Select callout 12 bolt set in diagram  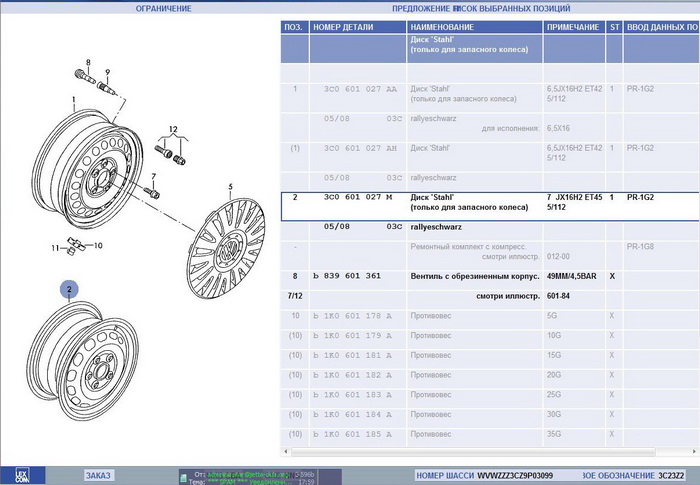pos(173,129)
